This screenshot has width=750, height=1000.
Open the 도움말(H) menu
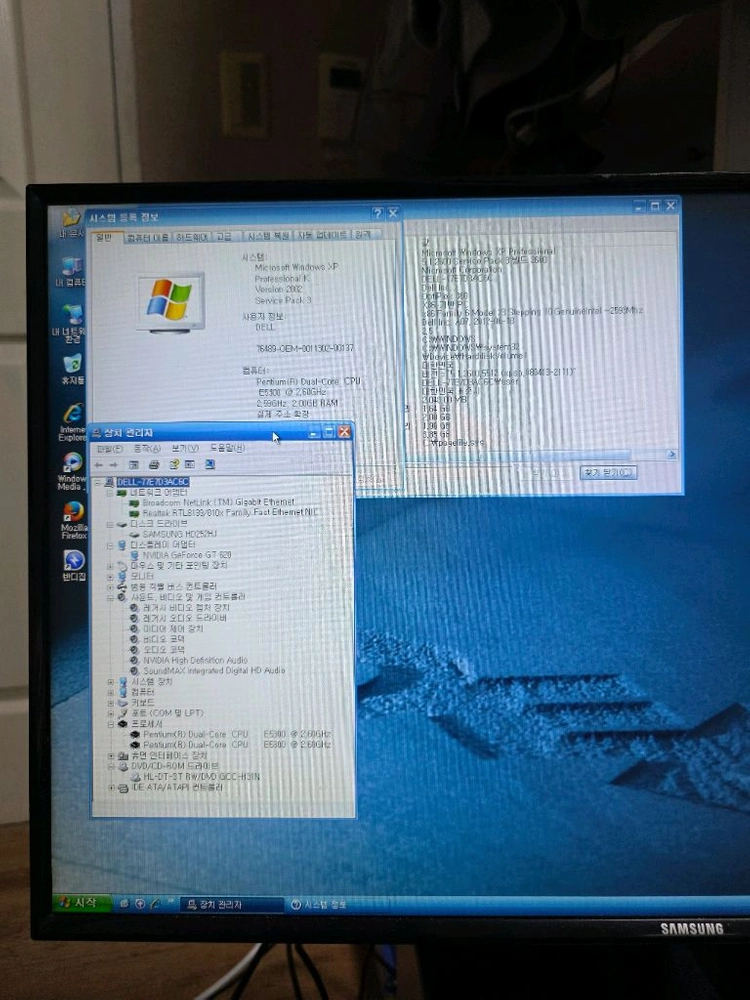[227, 448]
